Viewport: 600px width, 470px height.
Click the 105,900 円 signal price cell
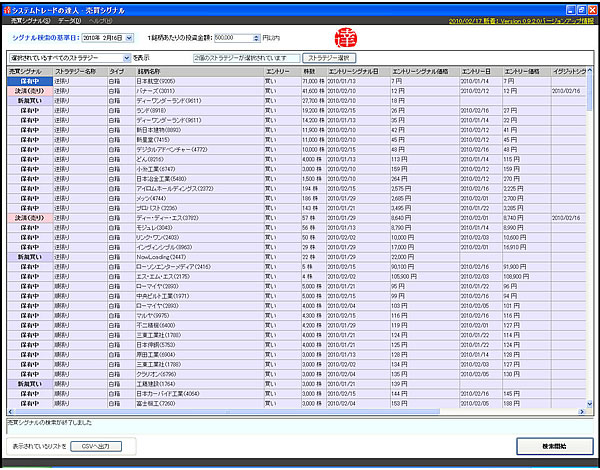pos(424,276)
